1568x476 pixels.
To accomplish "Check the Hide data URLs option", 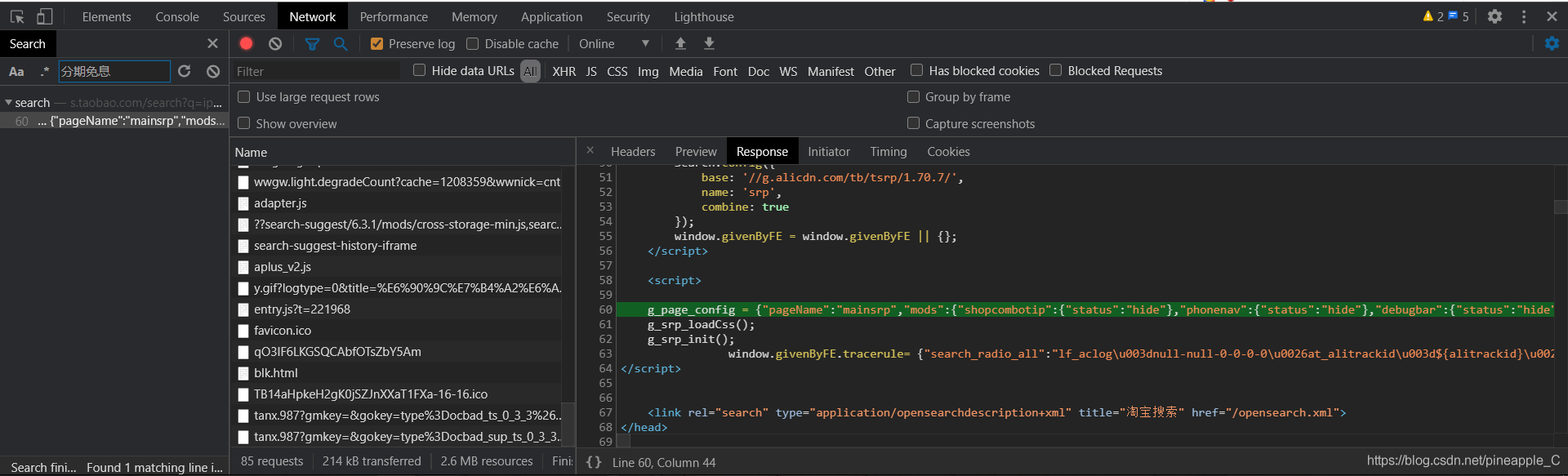I will pos(419,70).
